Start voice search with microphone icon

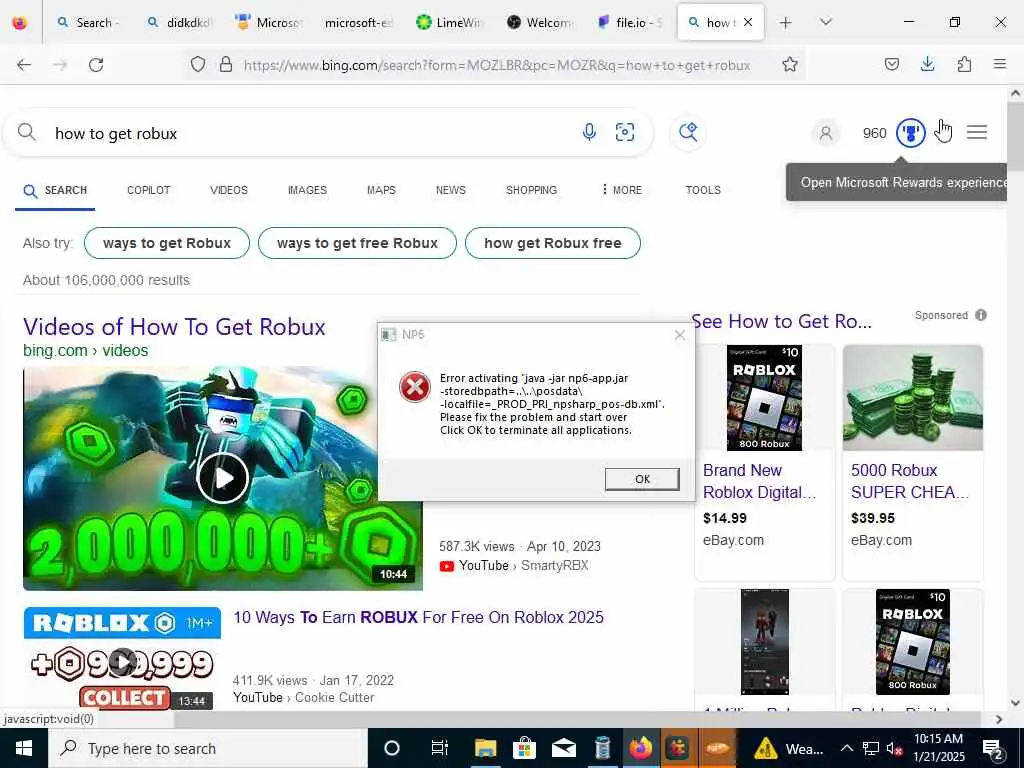tap(589, 133)
